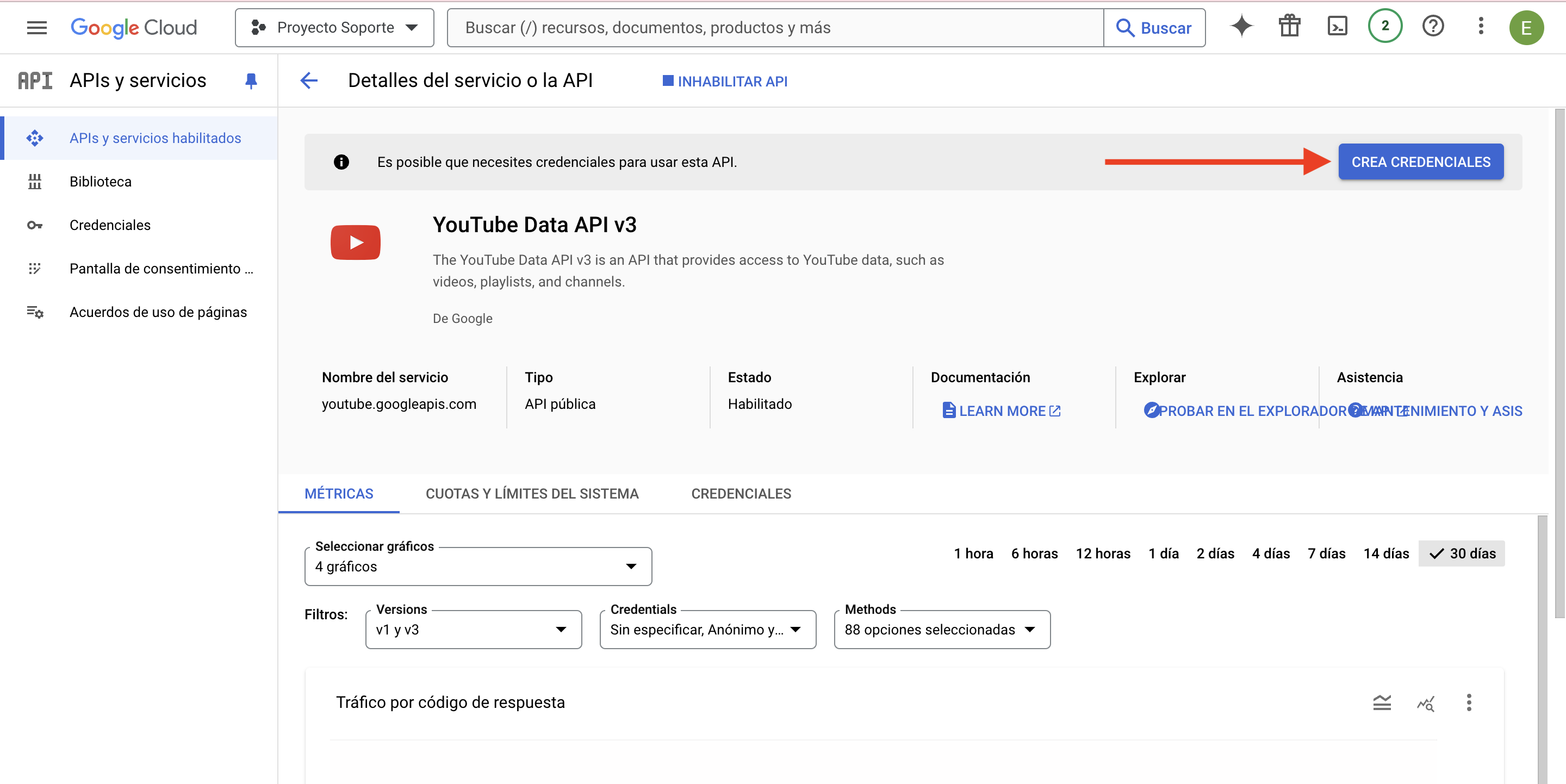Select the 12 horas time range
Viewport: 1566px width, 784px height.
1103,553
